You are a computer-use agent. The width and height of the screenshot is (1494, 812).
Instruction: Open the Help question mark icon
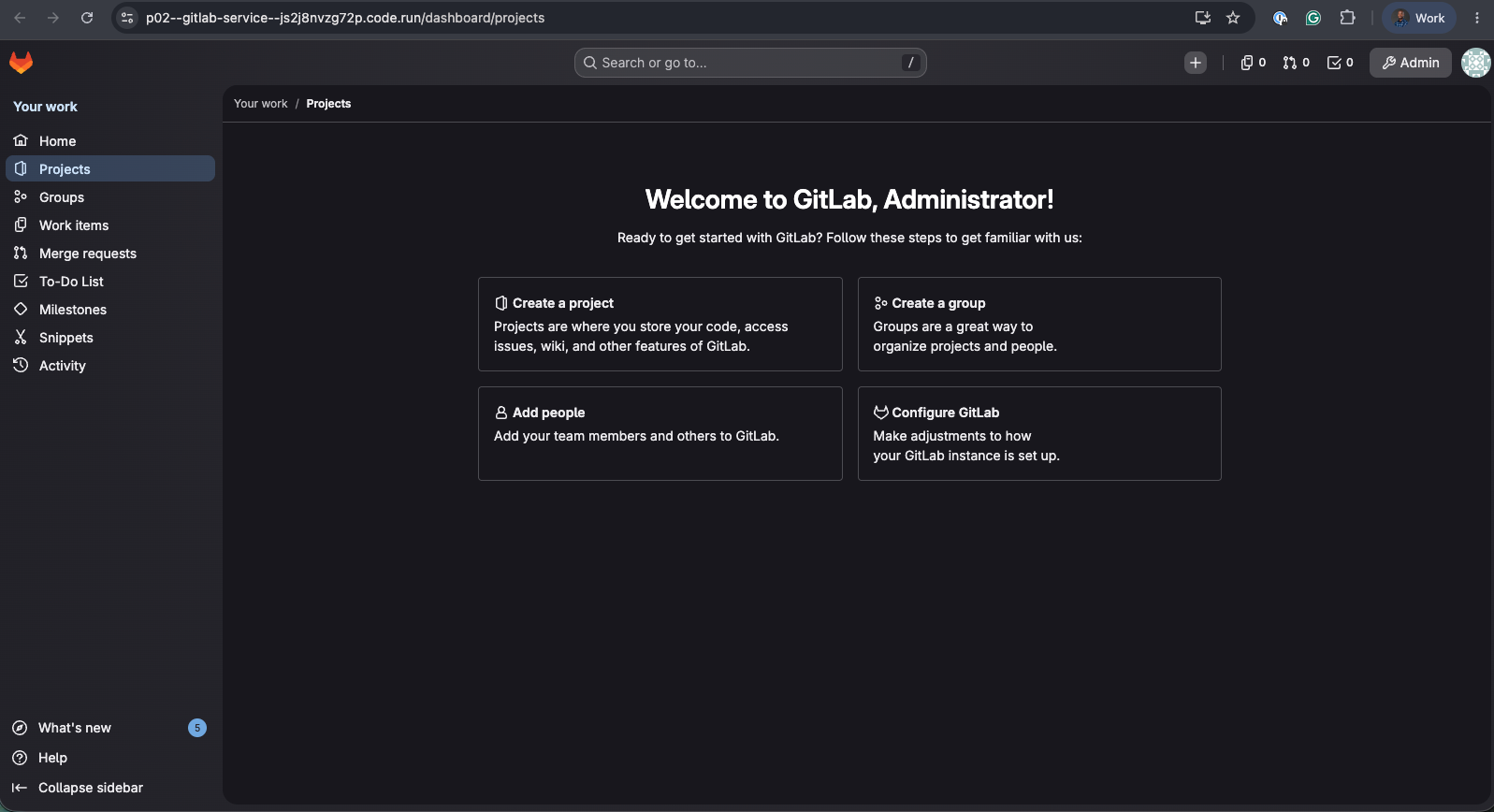click(x=20, y=758)
